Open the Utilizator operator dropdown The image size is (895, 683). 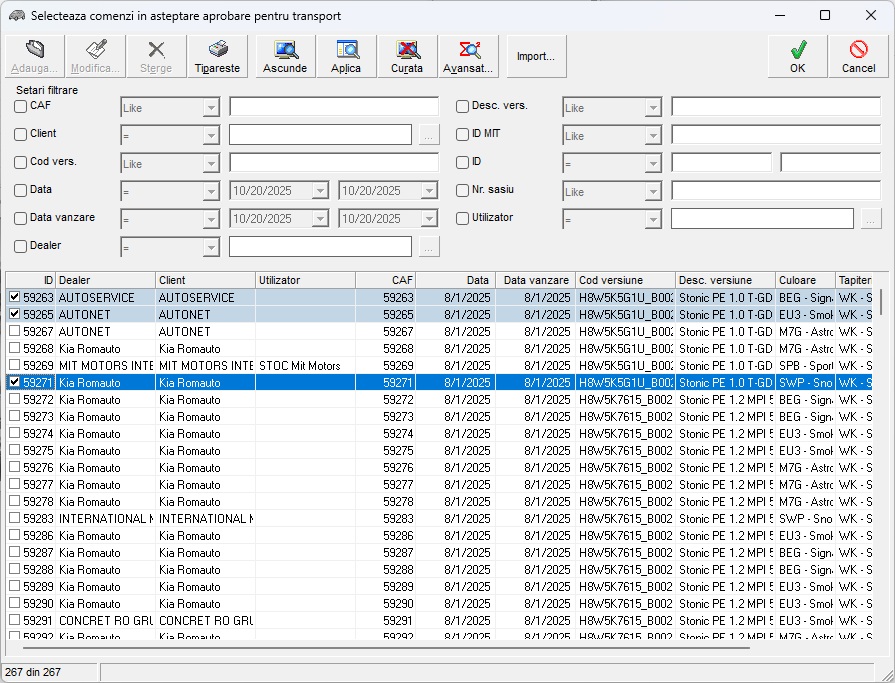click(653, 219)
